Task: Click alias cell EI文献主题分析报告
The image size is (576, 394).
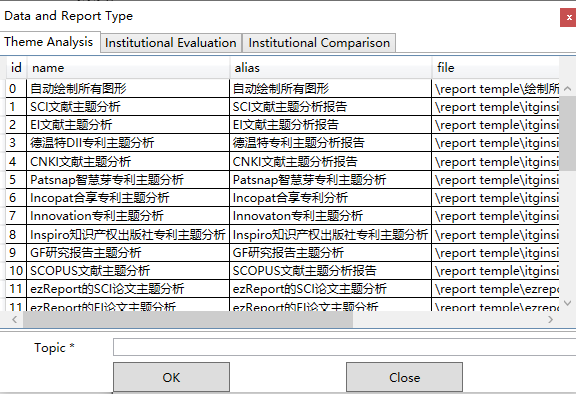Action: point(331,124)
